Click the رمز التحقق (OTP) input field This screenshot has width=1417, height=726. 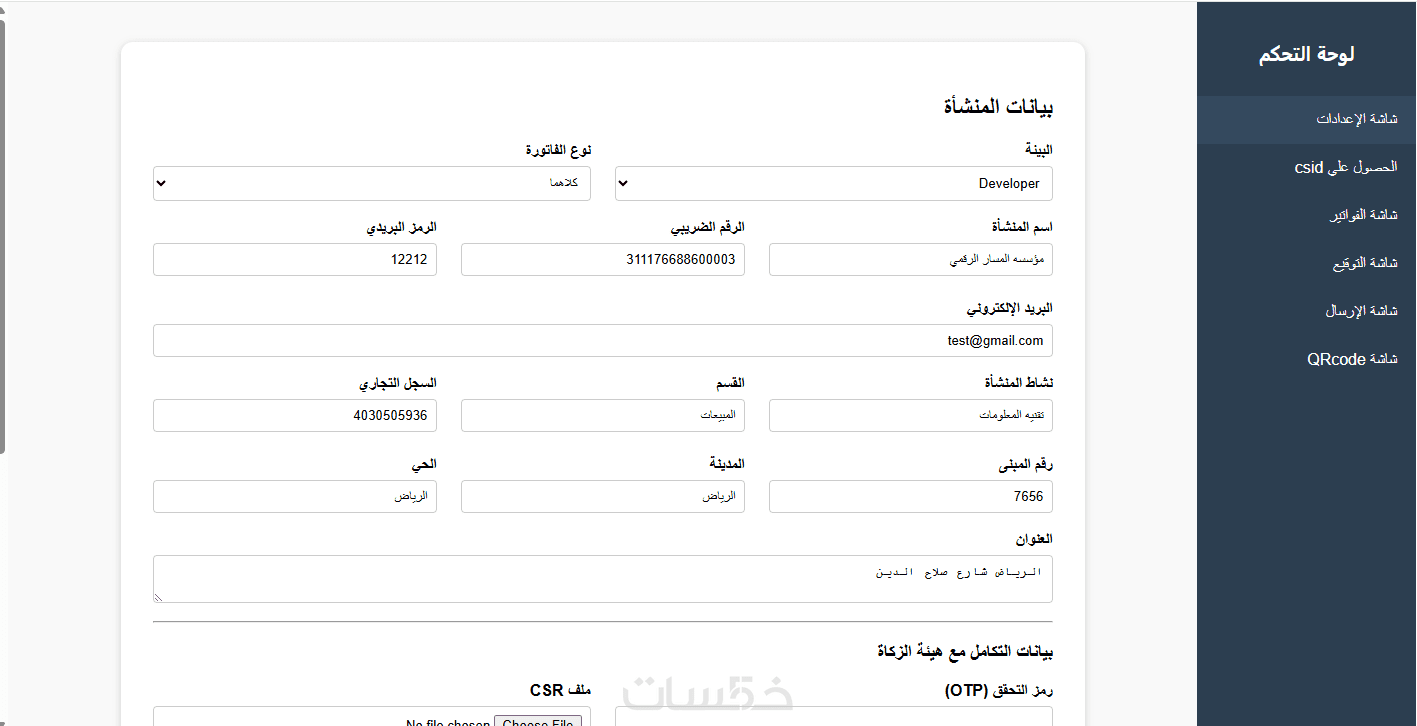click(x=834, y=717)
